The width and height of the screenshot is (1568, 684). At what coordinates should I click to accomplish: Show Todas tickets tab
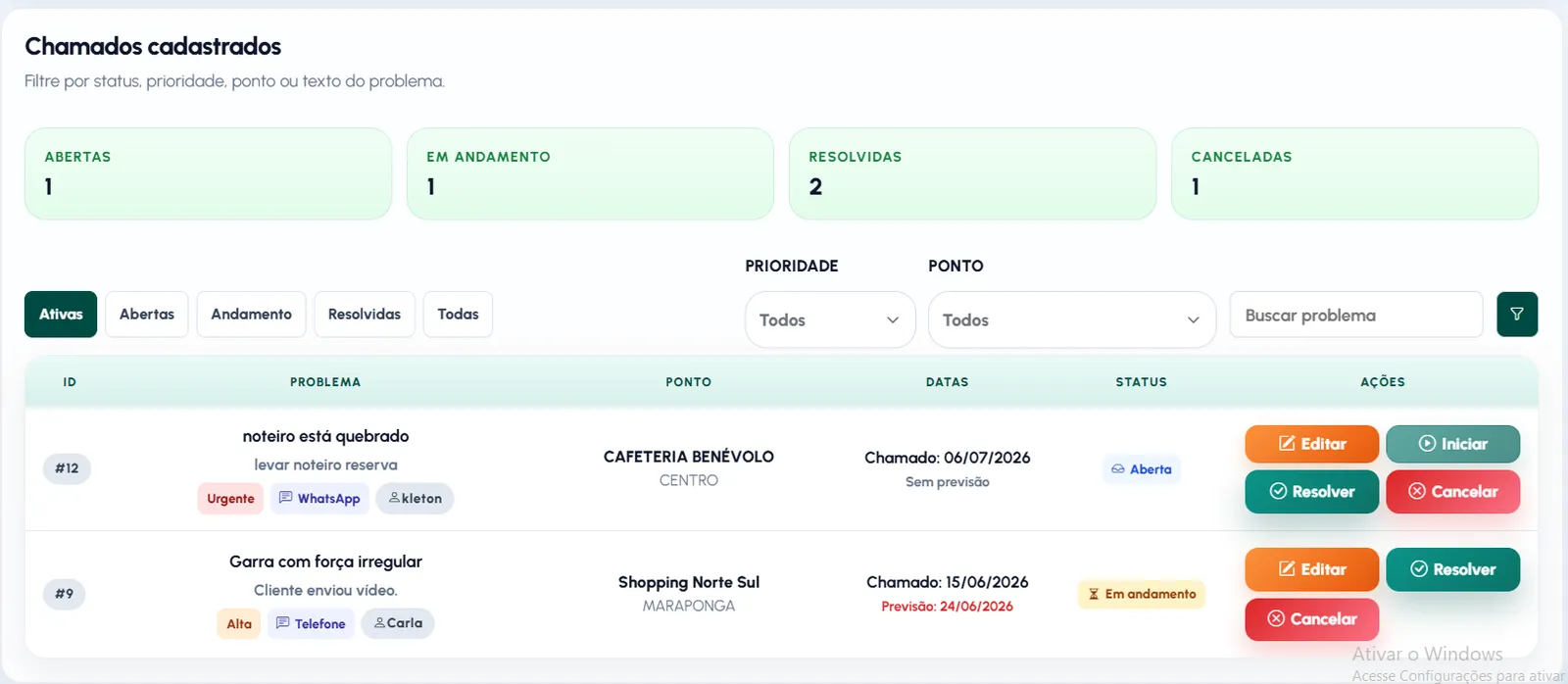(x=458, y=315)
